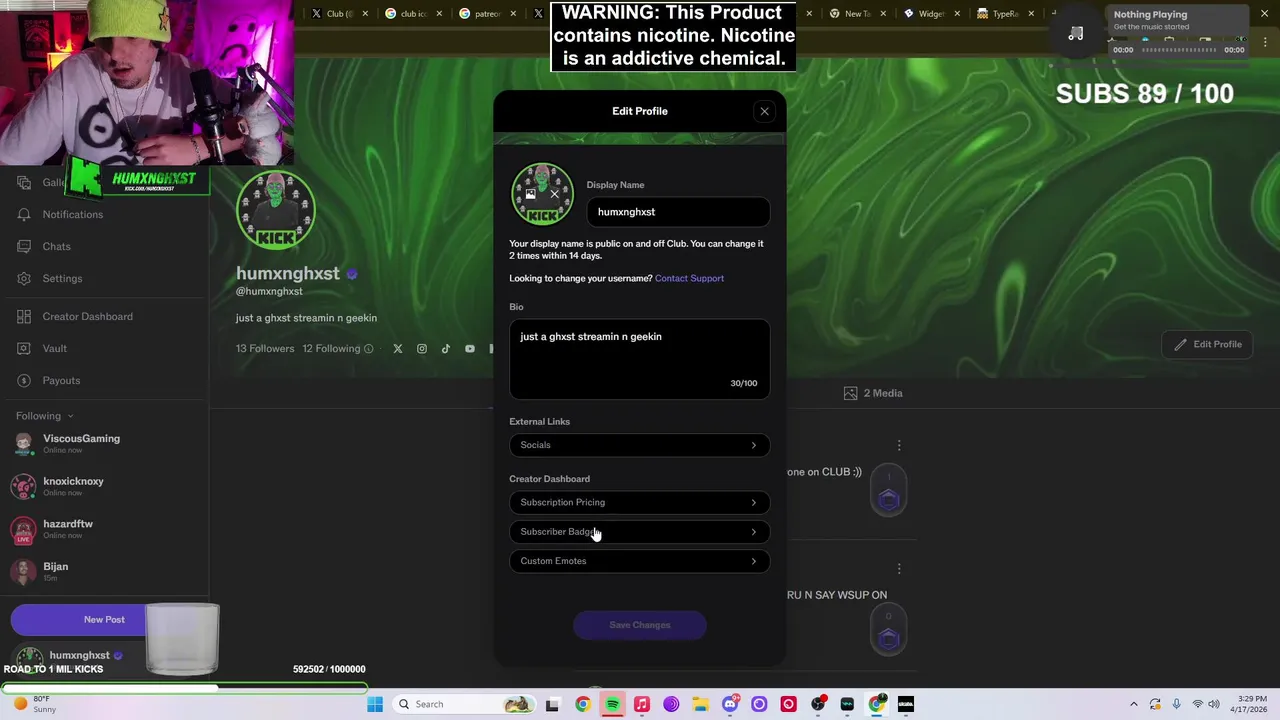Open the Vault in the sidebar
This screenshot has width=1280, height=720.
point(41,348)
